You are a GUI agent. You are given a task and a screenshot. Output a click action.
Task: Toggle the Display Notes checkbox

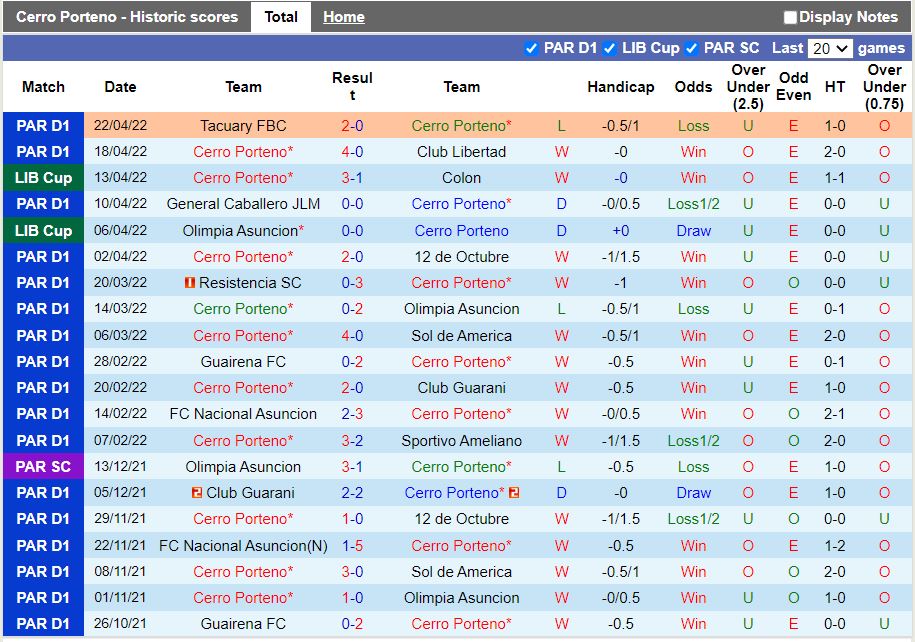(790, 16)
